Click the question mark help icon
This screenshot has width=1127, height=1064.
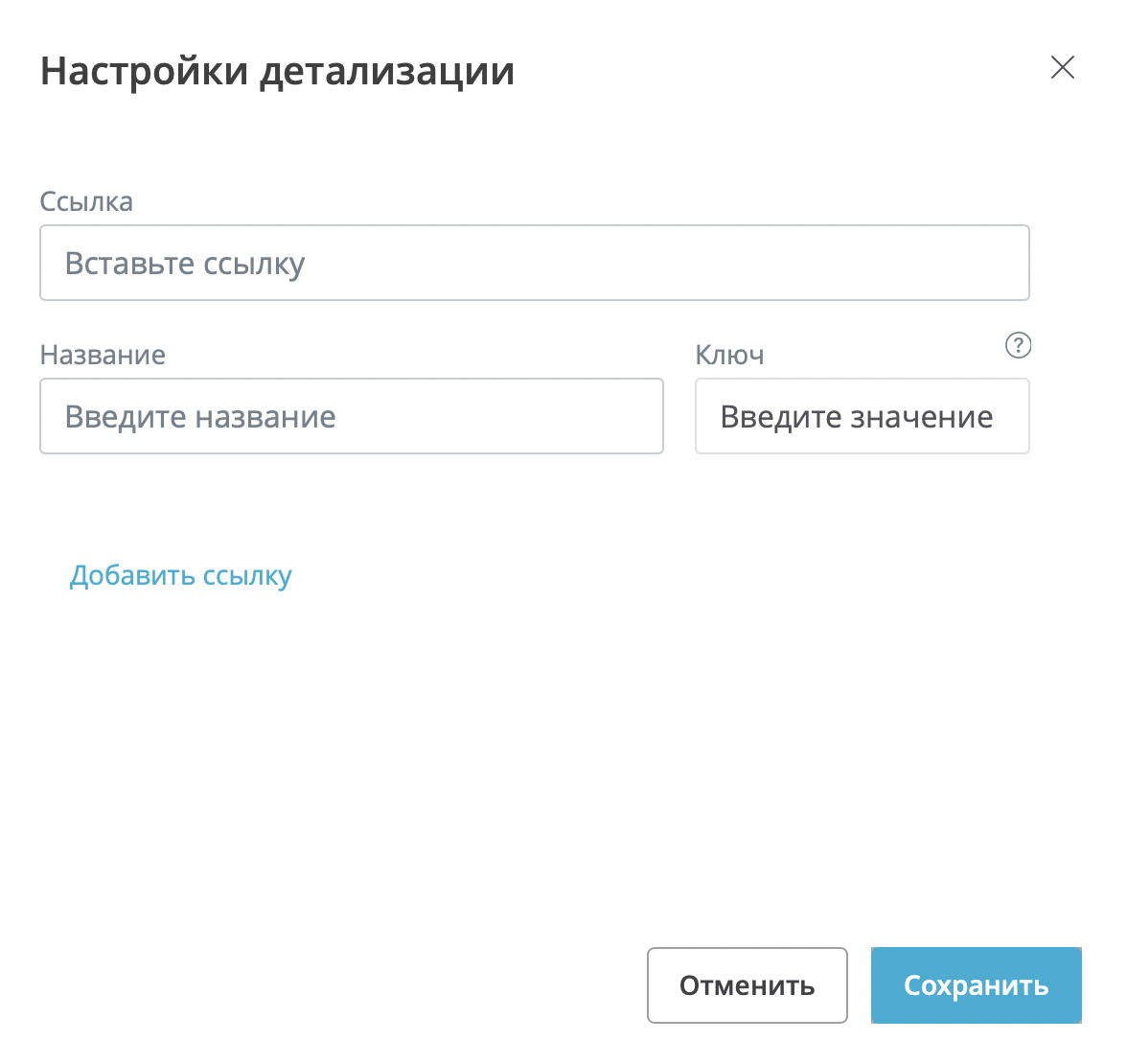click(x=1018, y=345)
